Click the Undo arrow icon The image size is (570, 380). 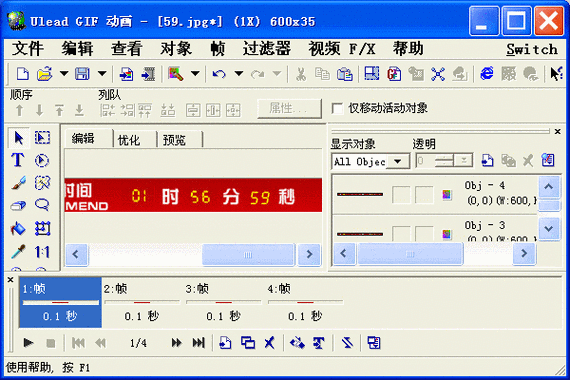(219, 74)
